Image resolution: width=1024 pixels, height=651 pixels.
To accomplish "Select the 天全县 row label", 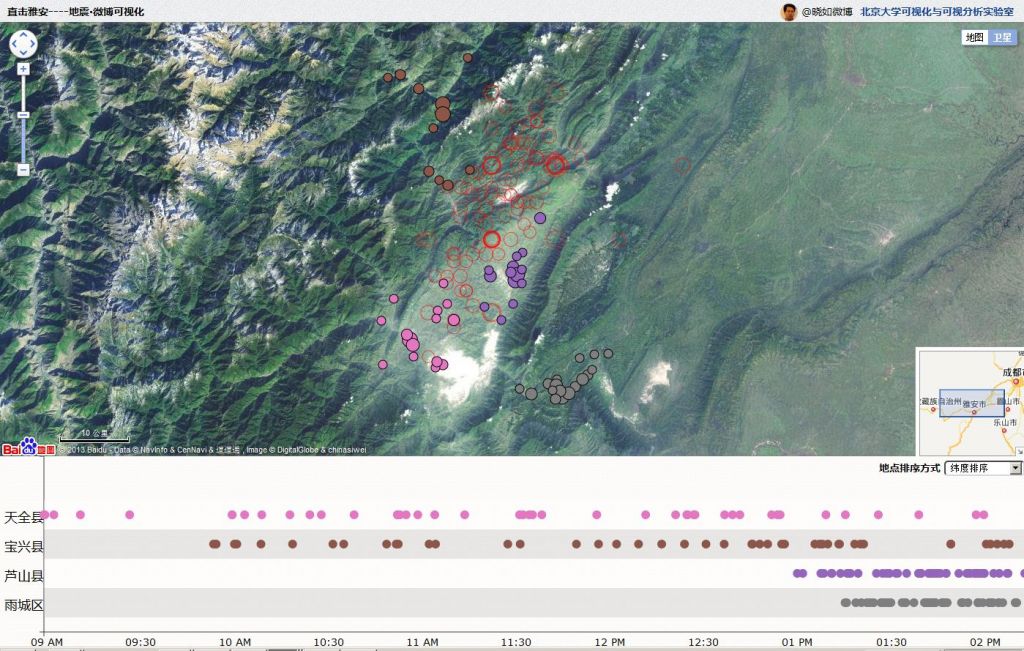I will tap(24, 517).
